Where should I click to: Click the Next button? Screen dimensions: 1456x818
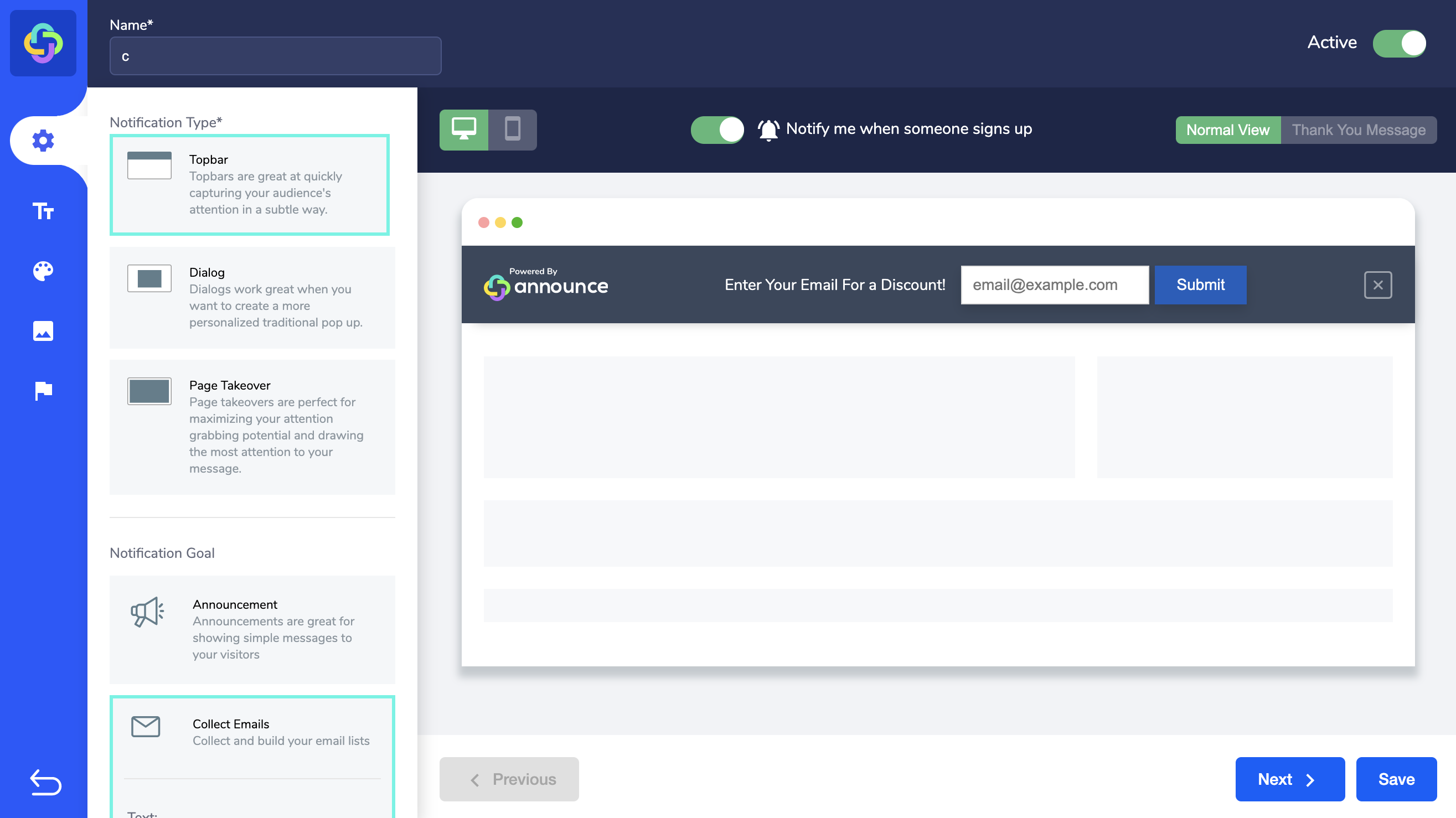tap(1289, 779)
